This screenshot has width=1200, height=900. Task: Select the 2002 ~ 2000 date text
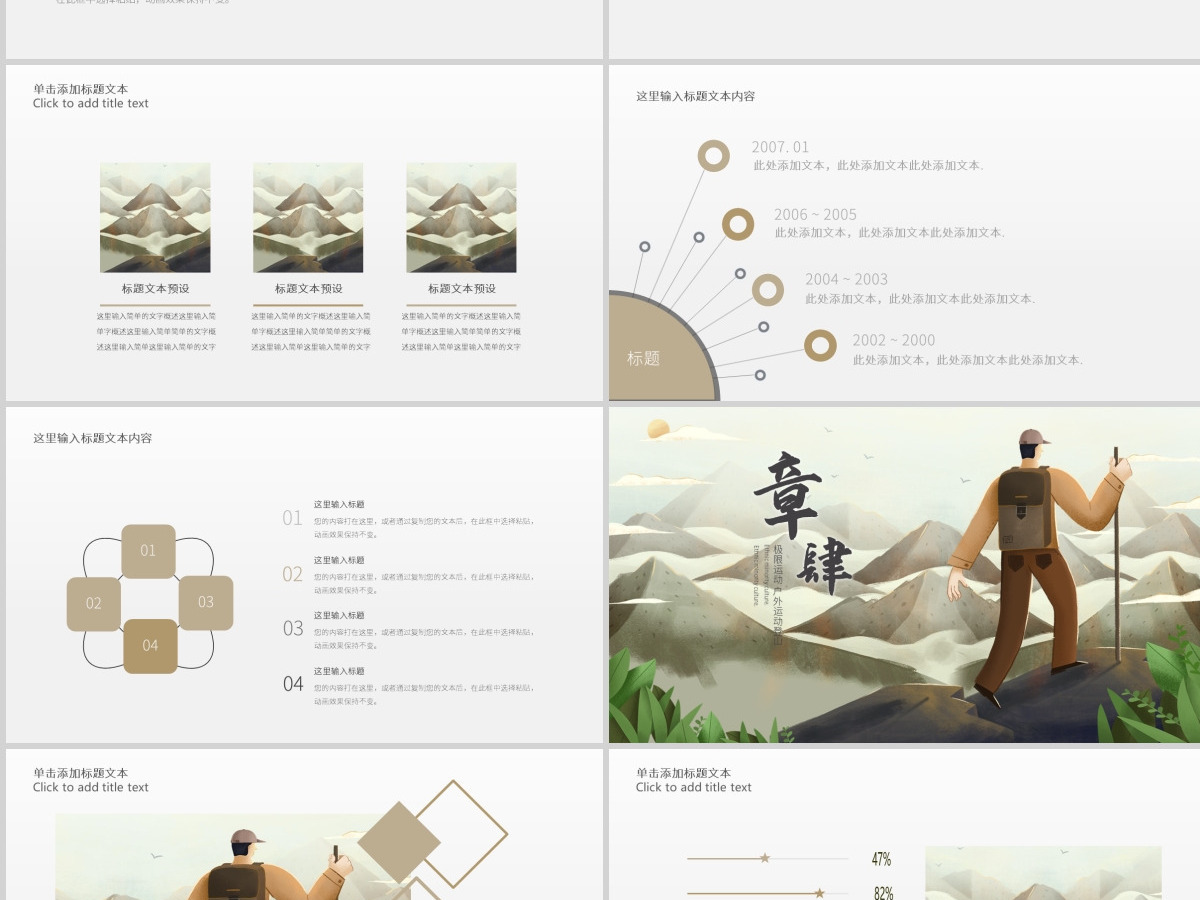click(x=893, y=340)
